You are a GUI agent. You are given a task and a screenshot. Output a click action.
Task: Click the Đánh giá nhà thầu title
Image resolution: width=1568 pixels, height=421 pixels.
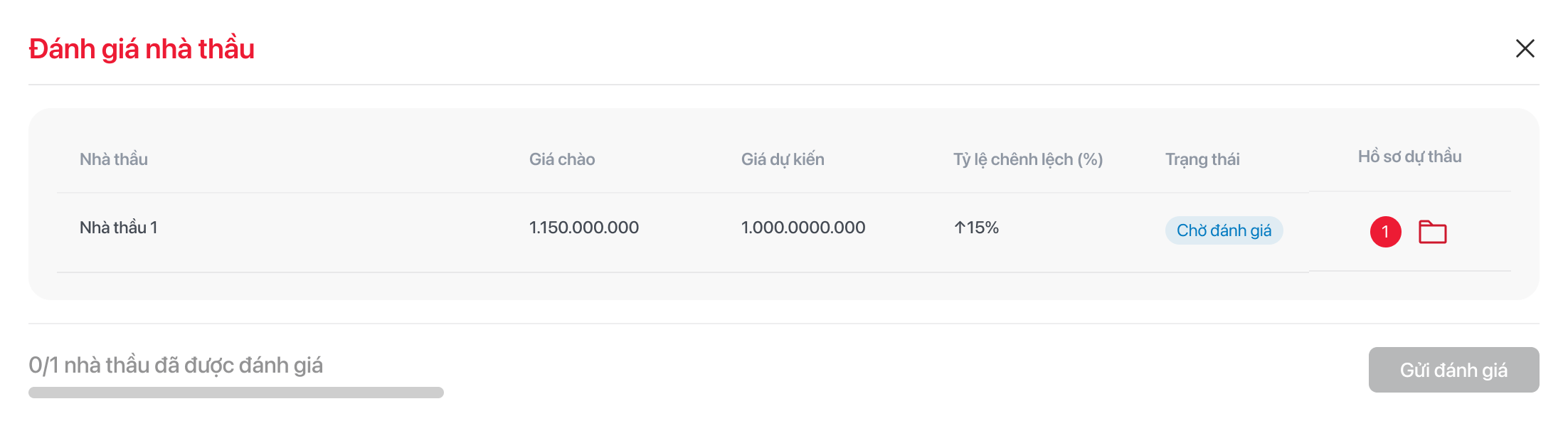pos(142,49)
